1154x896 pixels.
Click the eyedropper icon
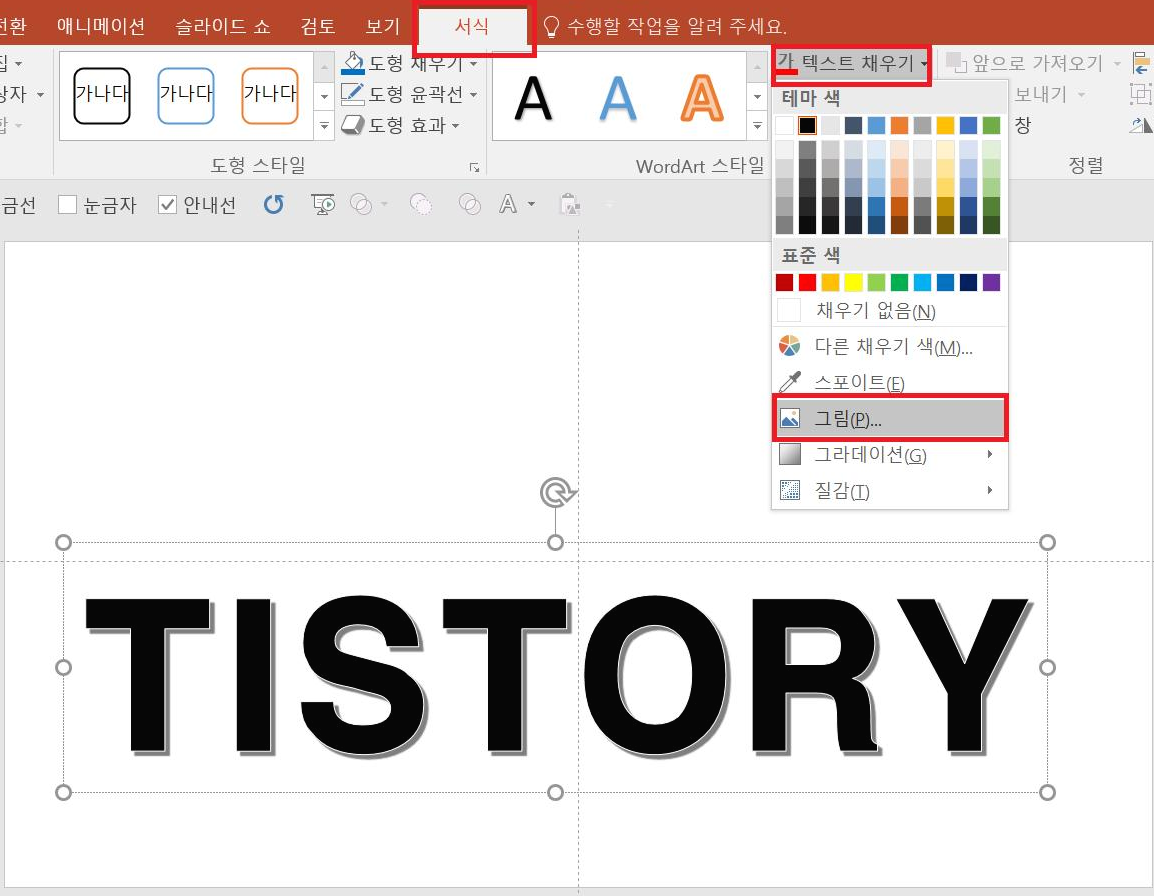pos(789,382)
